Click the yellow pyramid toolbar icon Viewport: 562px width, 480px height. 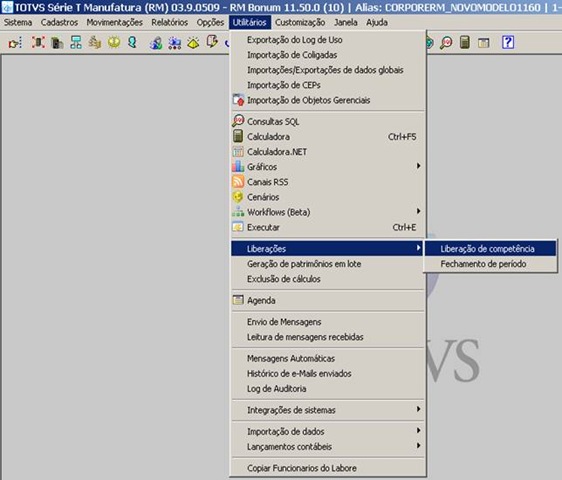193,43
